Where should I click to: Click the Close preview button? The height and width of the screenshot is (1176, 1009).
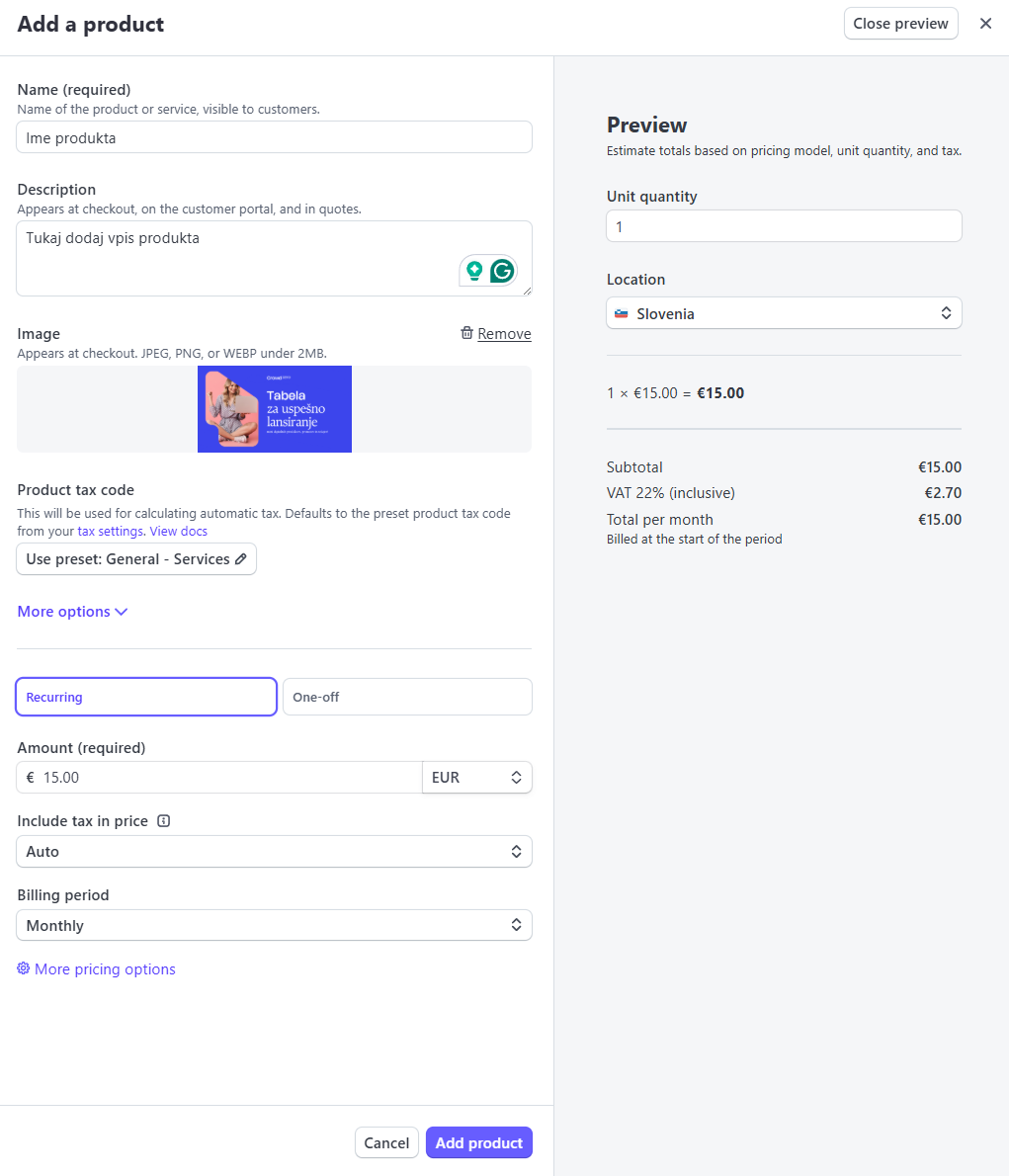[x=900, y=24]
